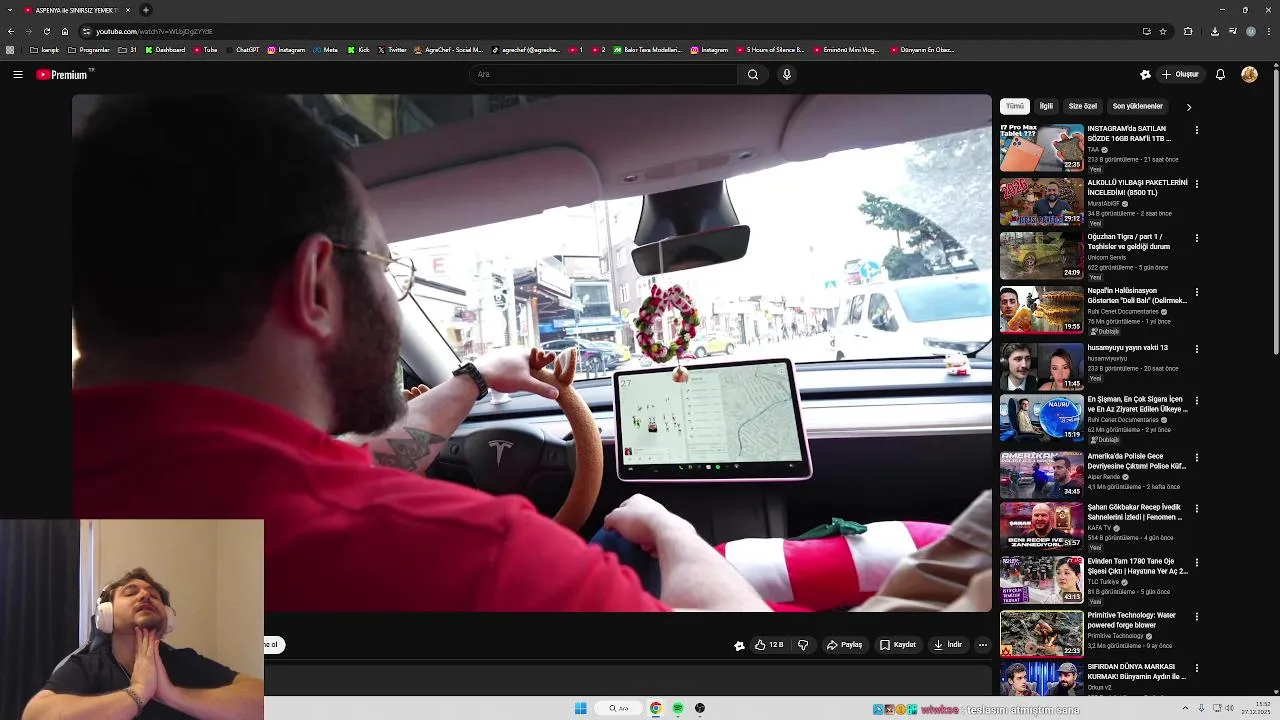Screen dimensions: 1280x720
Task: Open options for Amerika'da Polisle Gece video
Action: pyautogui.click(x=1196, y=458)
